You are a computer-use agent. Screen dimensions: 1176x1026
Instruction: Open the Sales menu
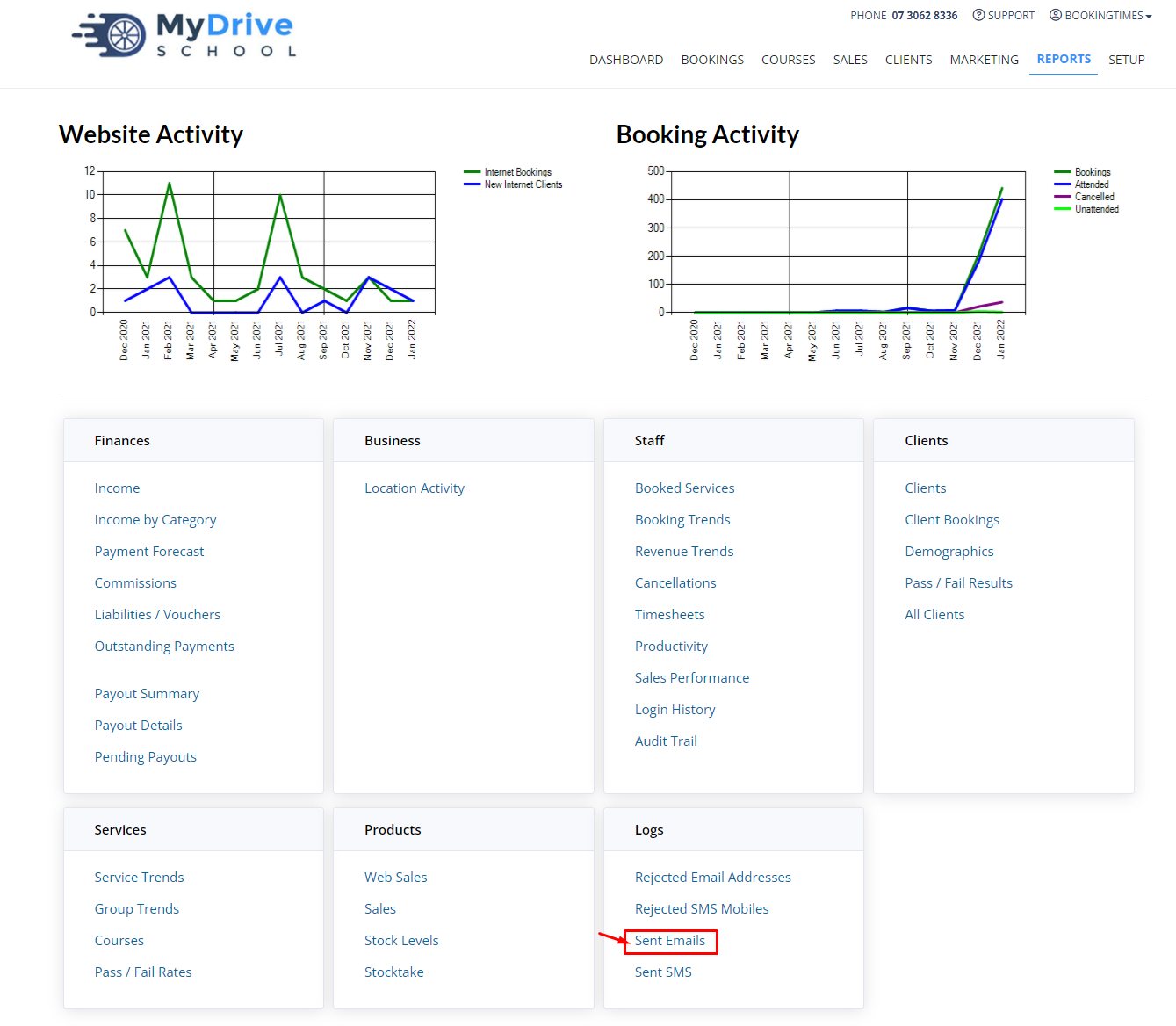[x=850, y=60]
